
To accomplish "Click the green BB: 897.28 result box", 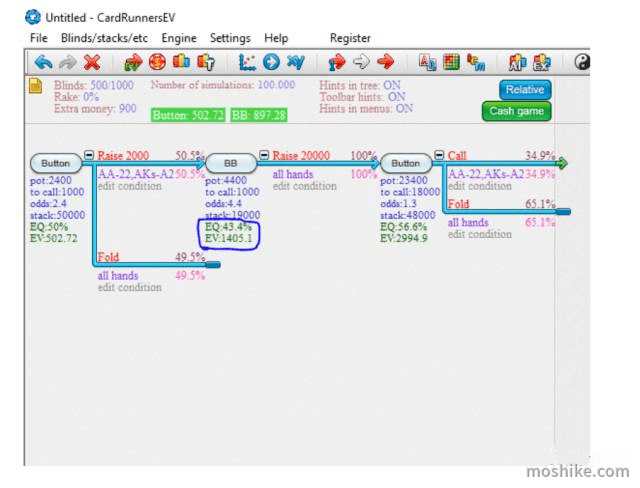I will click(259, 115).
